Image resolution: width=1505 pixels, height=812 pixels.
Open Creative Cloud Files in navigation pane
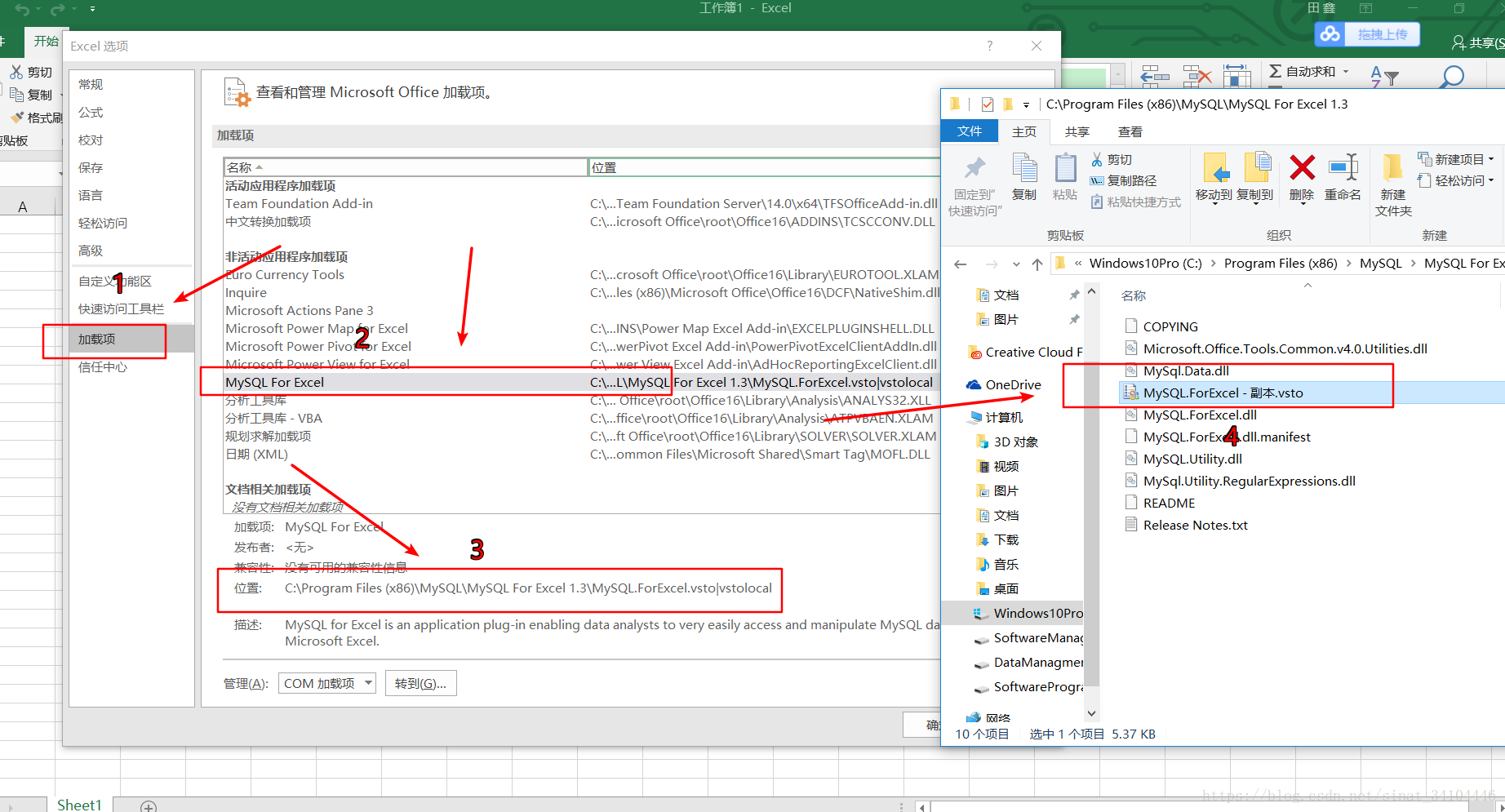tap(1025, 352)
